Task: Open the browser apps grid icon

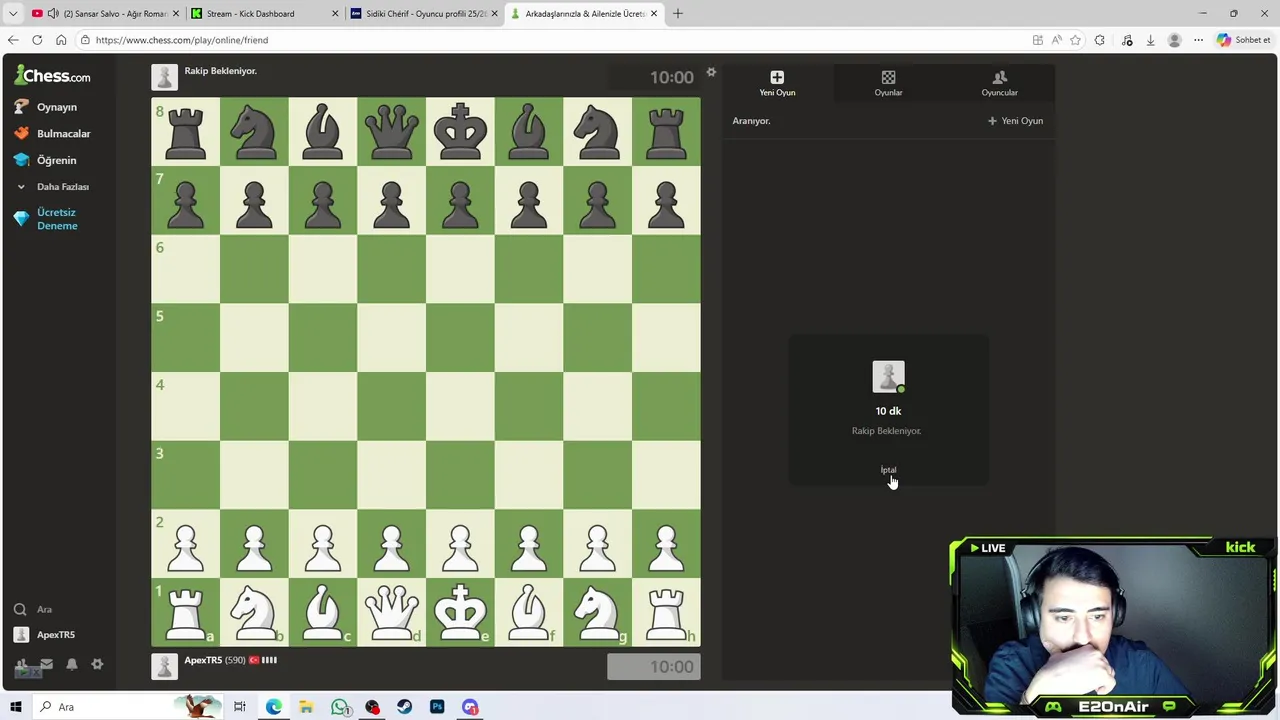Action: (1038, 40)
